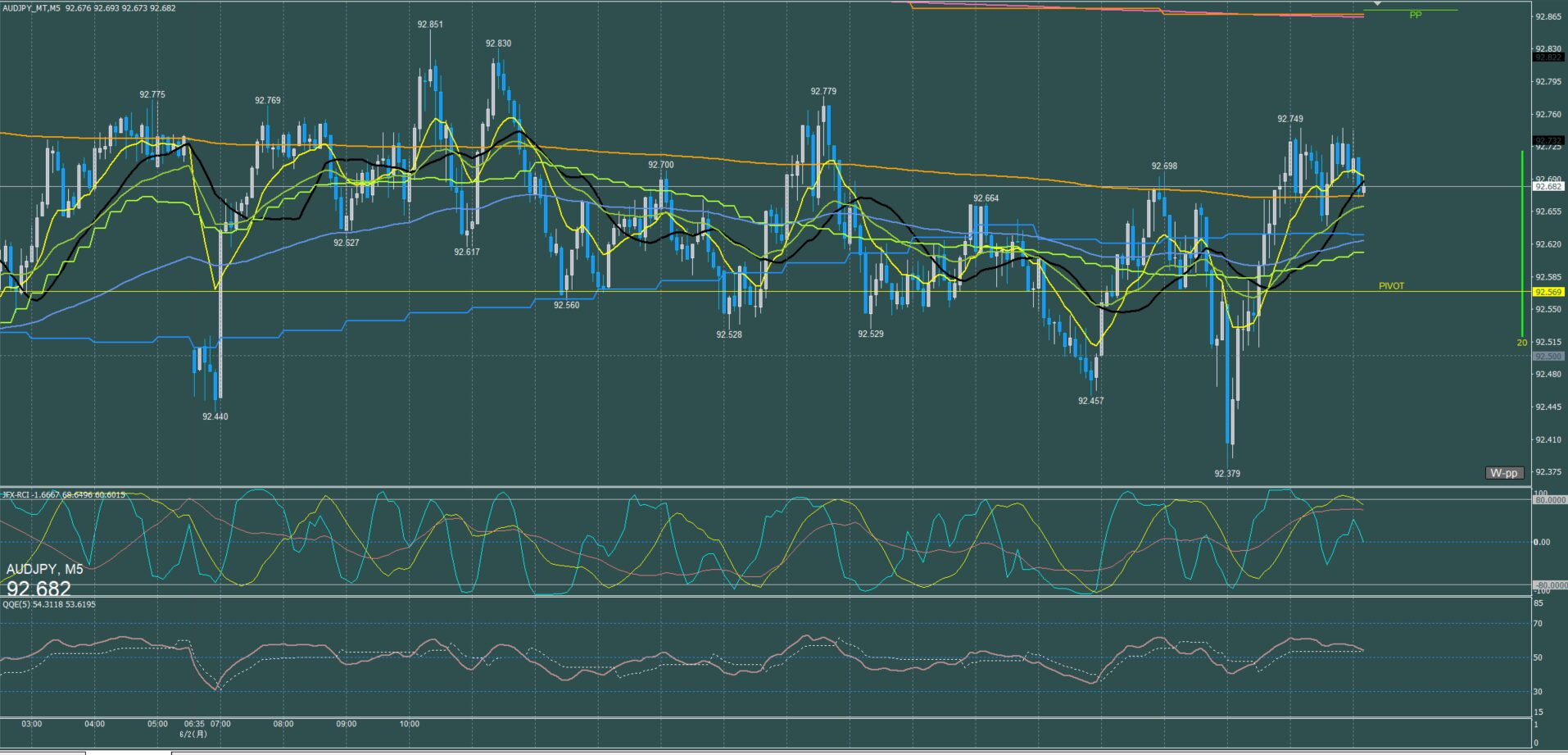Click the large AUDJPY, M5 symbol label
Screen dimensions: 1568x755
coord(44,569)
